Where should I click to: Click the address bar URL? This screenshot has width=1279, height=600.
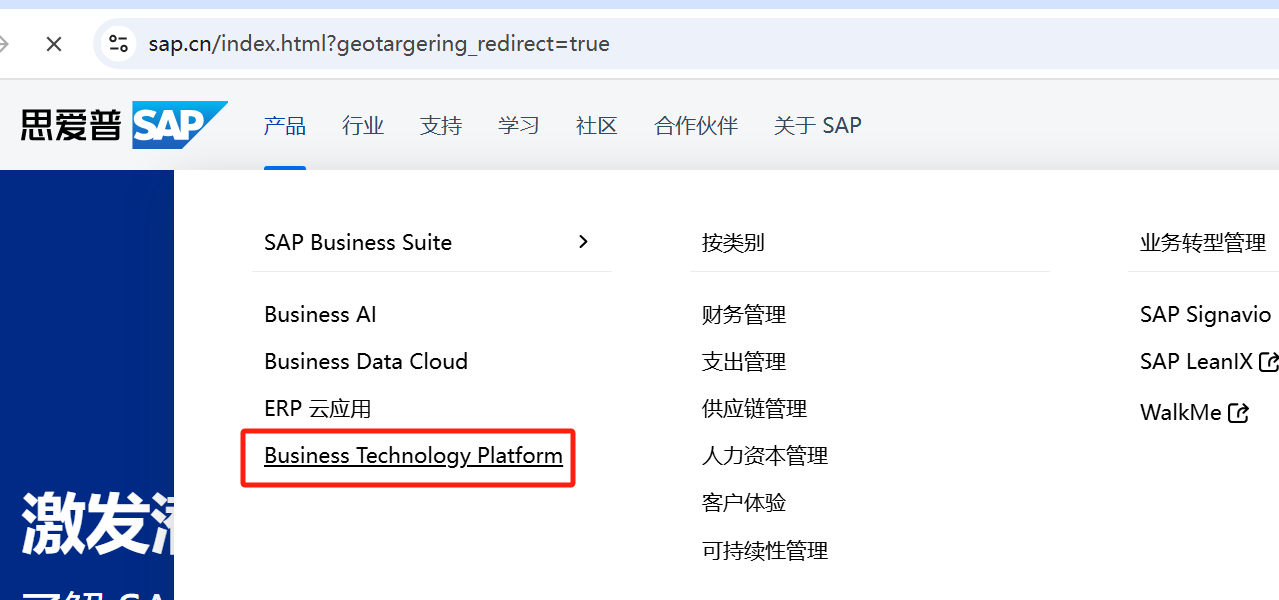(x=379, y=44)
